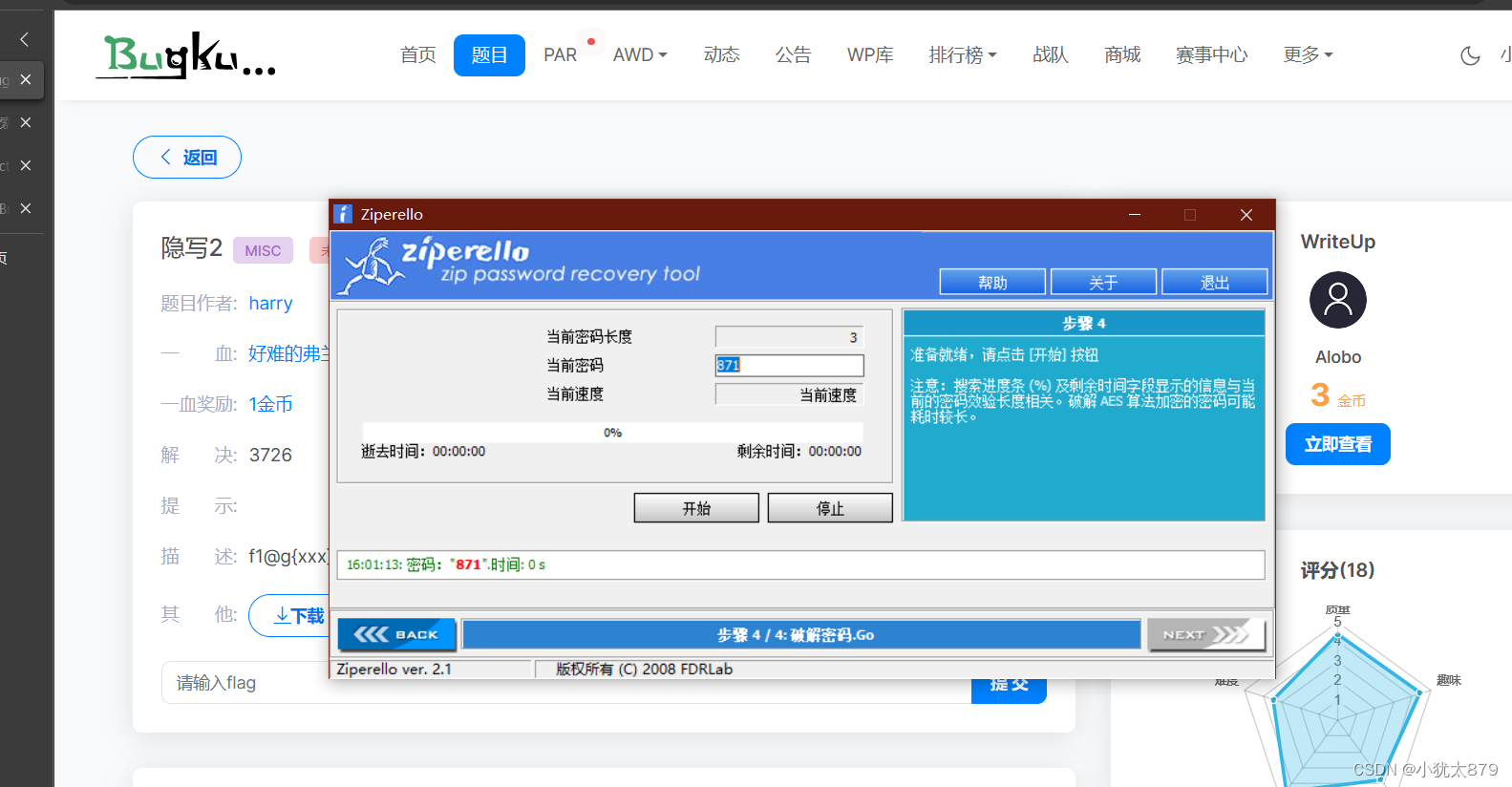Click the Alobo user avatar

click(x=1337, y=300)
